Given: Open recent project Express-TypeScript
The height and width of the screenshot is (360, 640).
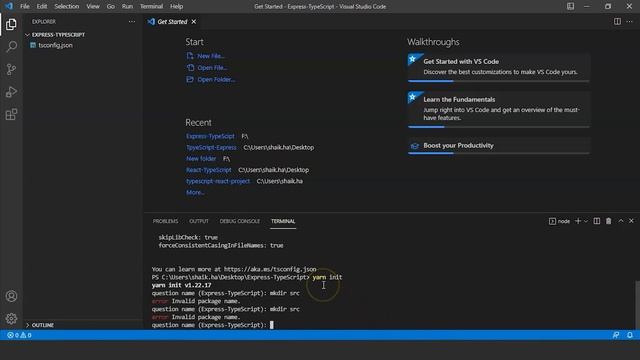Looking at the screenshot, I should (210, 136).
